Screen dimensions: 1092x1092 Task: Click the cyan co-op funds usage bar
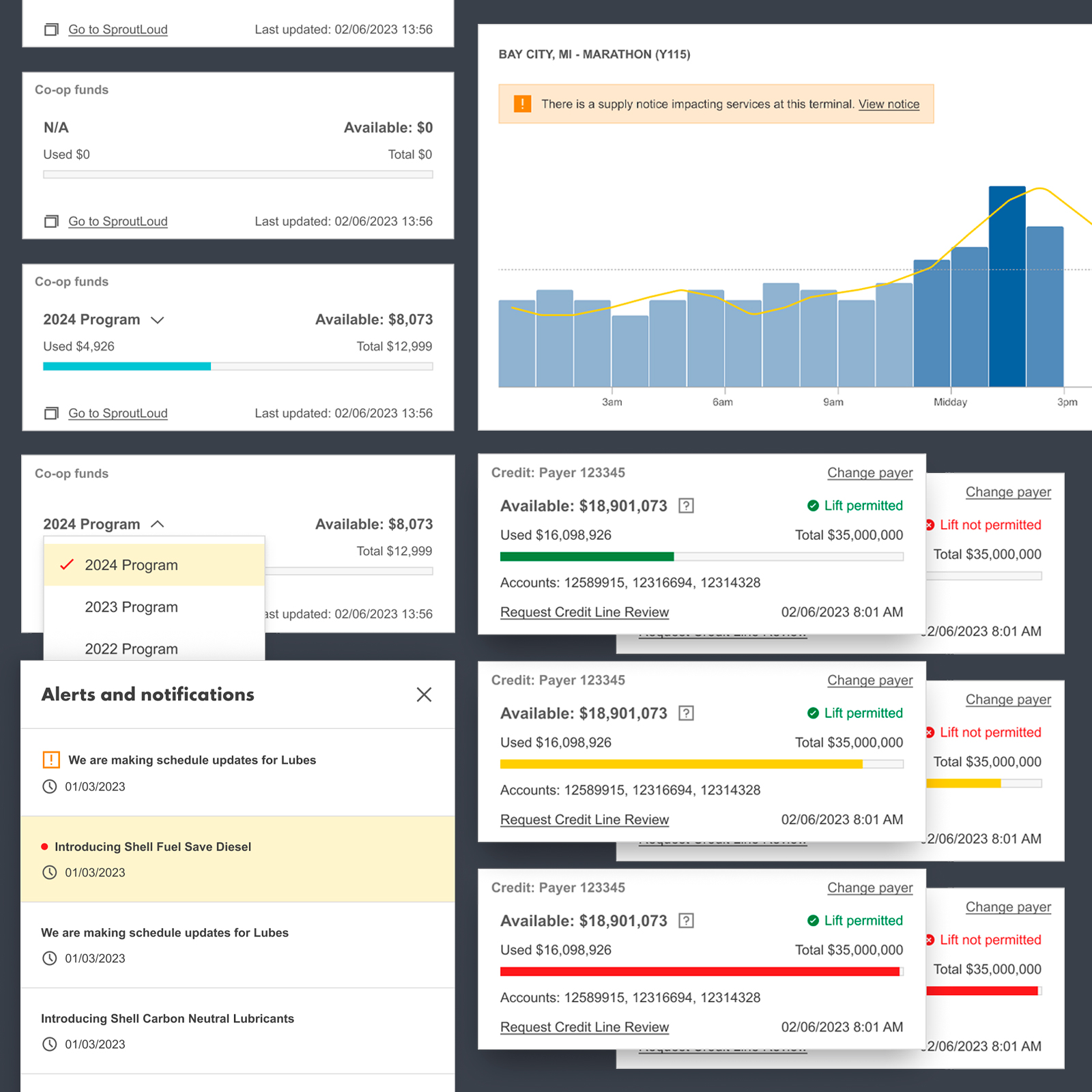click(x=127, y=367)
